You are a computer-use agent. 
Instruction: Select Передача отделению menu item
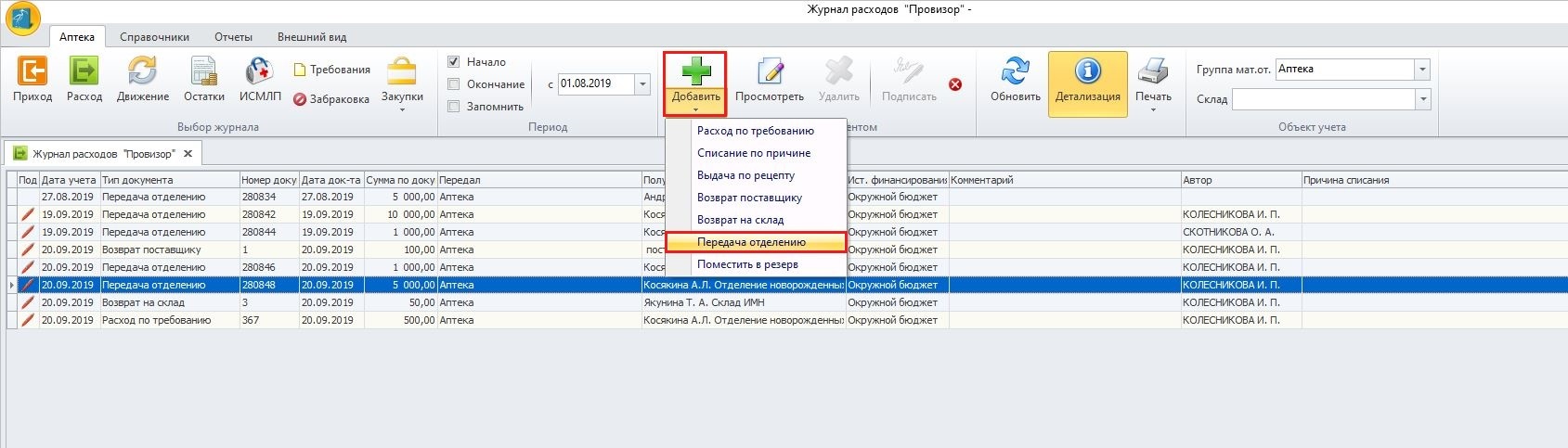point(751,242)
